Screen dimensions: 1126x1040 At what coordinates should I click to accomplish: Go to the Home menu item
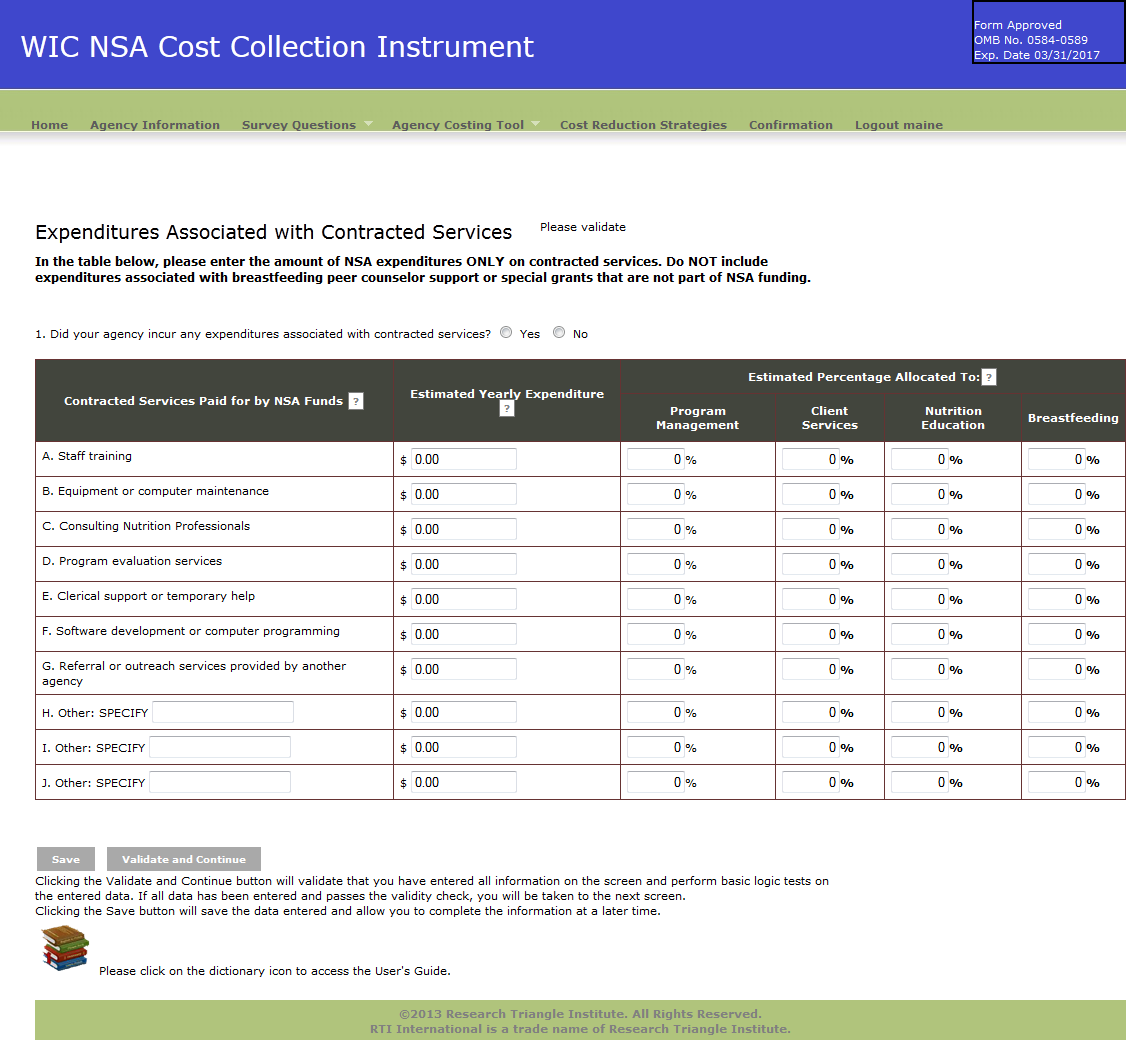[50, 124]
